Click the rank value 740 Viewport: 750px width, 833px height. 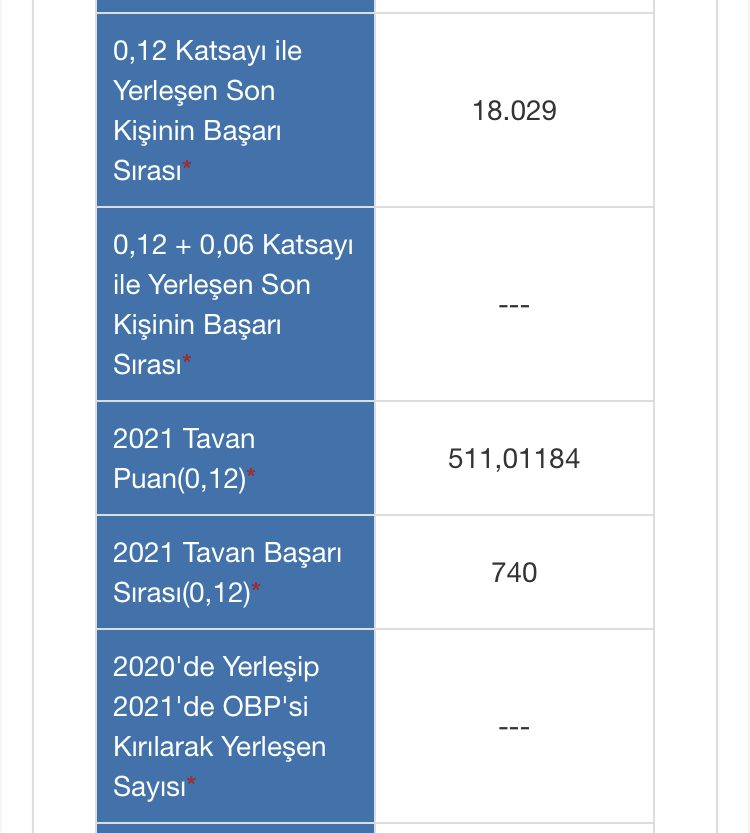tap(514, 572)
